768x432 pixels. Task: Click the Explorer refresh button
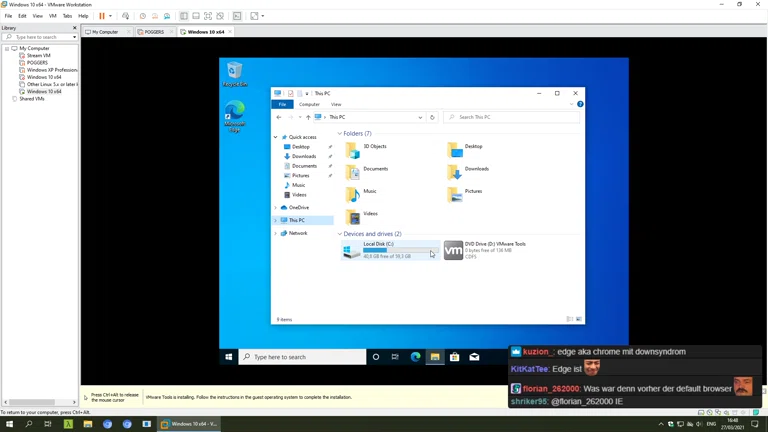[432, 117]
